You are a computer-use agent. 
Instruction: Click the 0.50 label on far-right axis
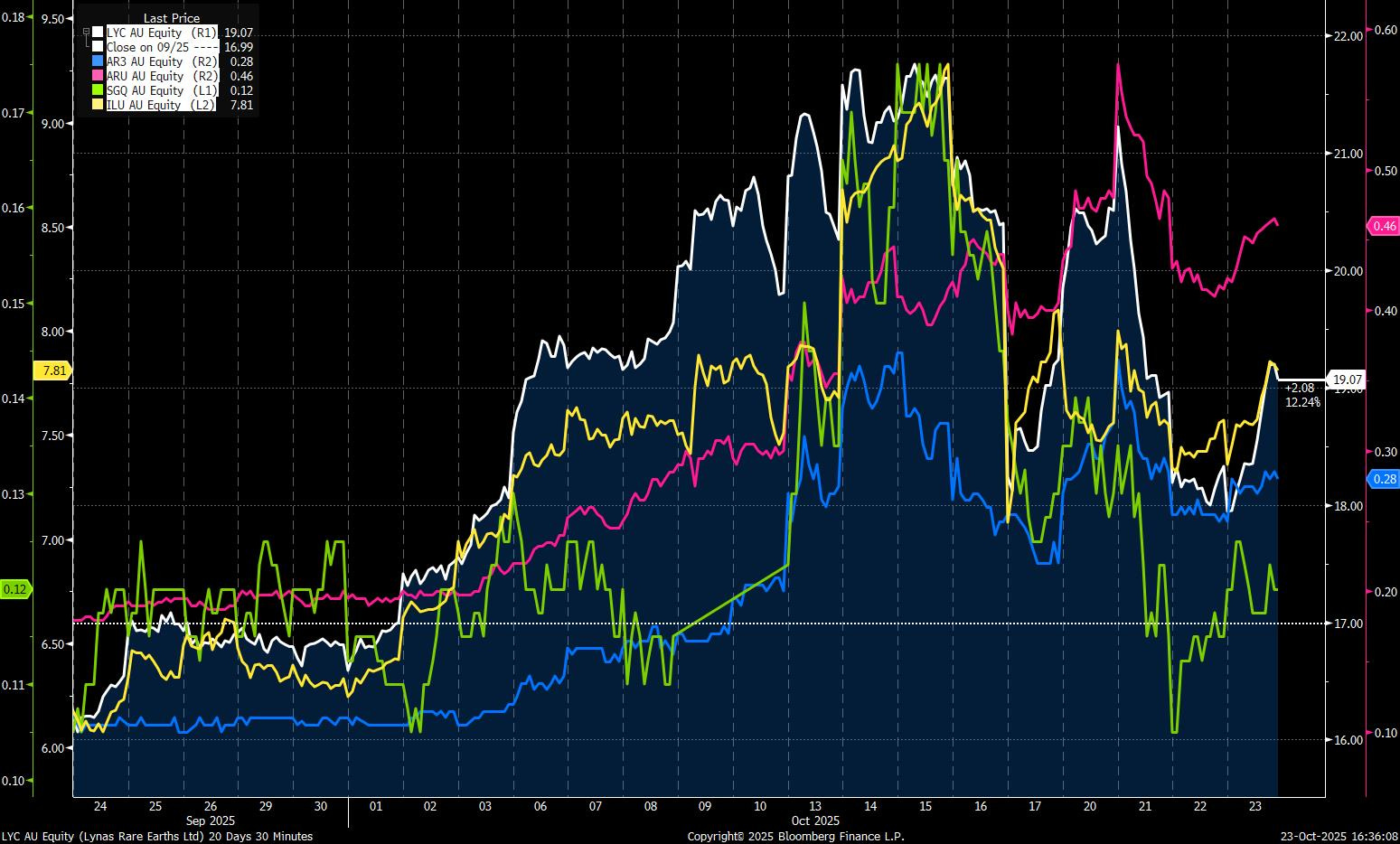tap(1386, 171)
